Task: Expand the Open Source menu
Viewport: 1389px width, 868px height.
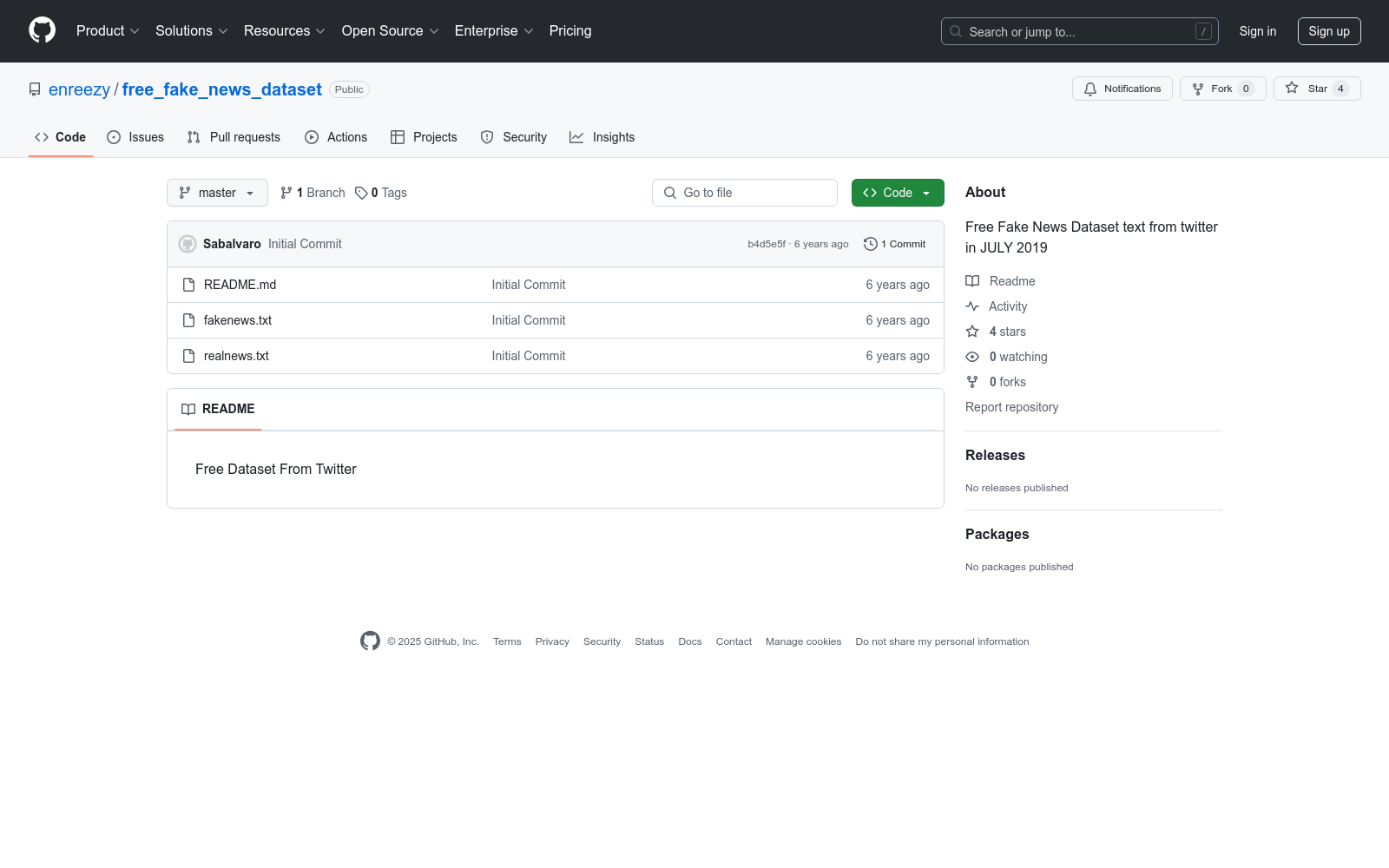Action: 391,31
